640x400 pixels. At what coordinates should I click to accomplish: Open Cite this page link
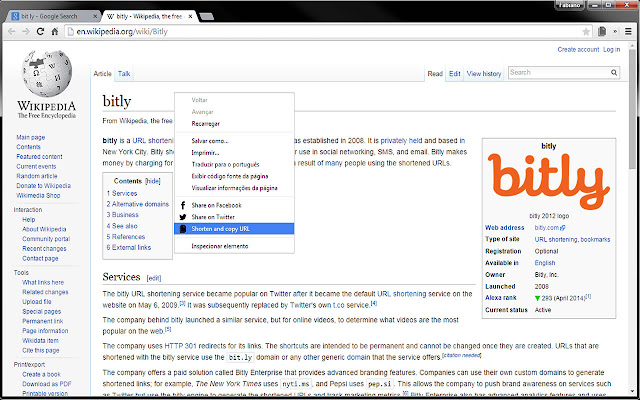coord(41,350)
